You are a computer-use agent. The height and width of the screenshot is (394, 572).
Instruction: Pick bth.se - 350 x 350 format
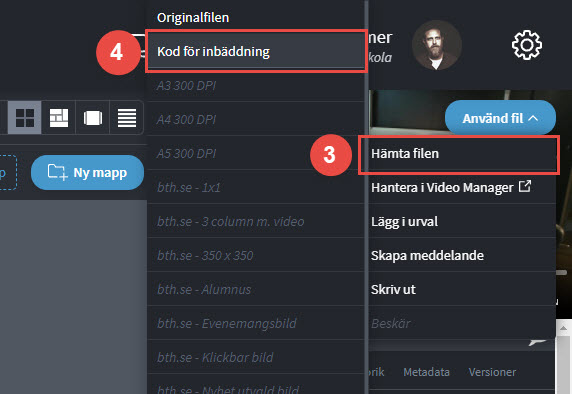256,255
